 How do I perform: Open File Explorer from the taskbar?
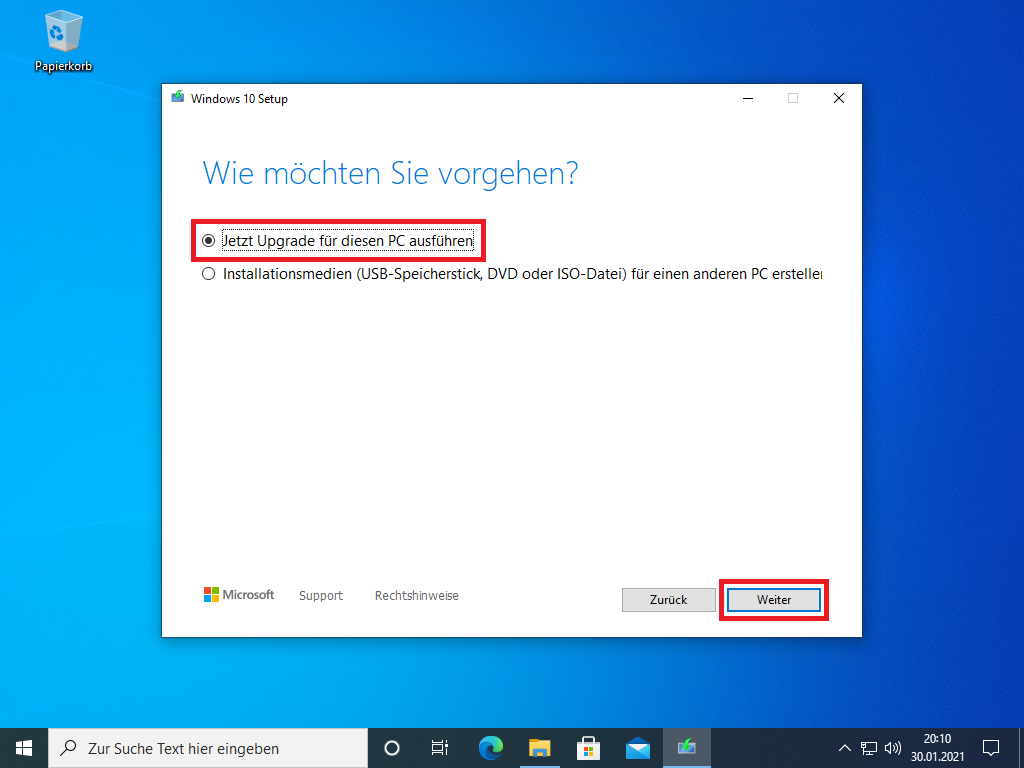click(540, 748)
